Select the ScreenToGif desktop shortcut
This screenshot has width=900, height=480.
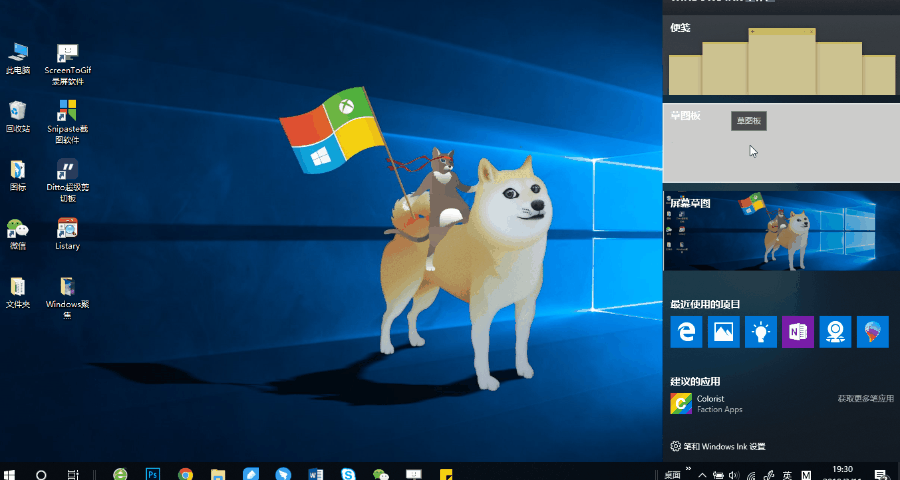68,62
